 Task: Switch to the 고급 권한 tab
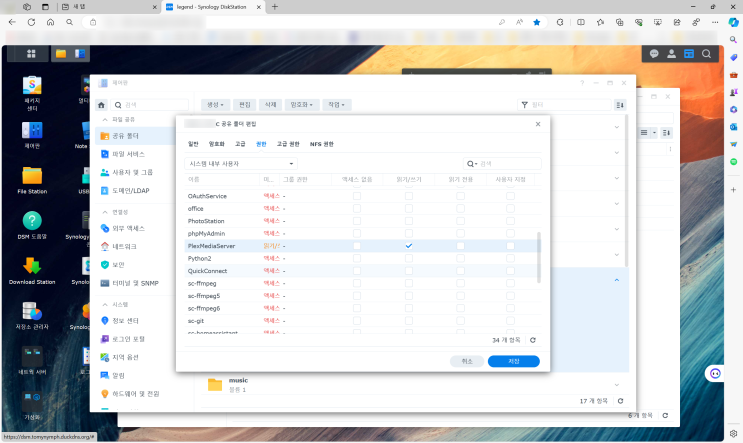(x=288, y=144)
